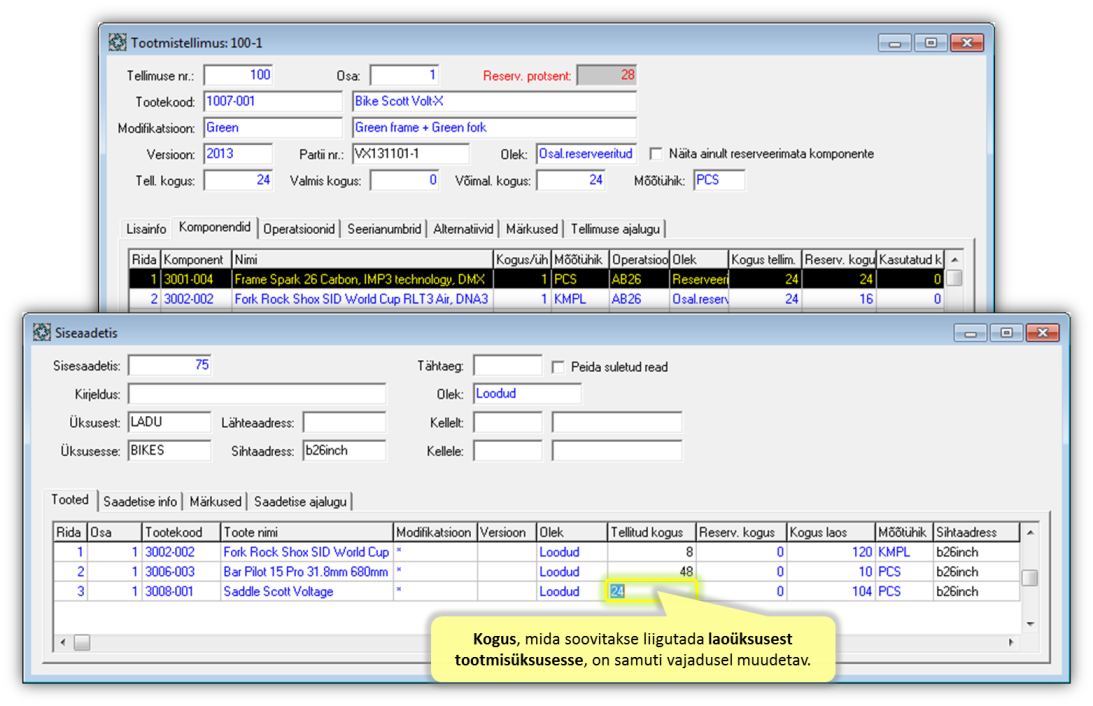Click the first Kellelt field
Viewport: 1093px width, 706px height.
click(x=507, y=422)
